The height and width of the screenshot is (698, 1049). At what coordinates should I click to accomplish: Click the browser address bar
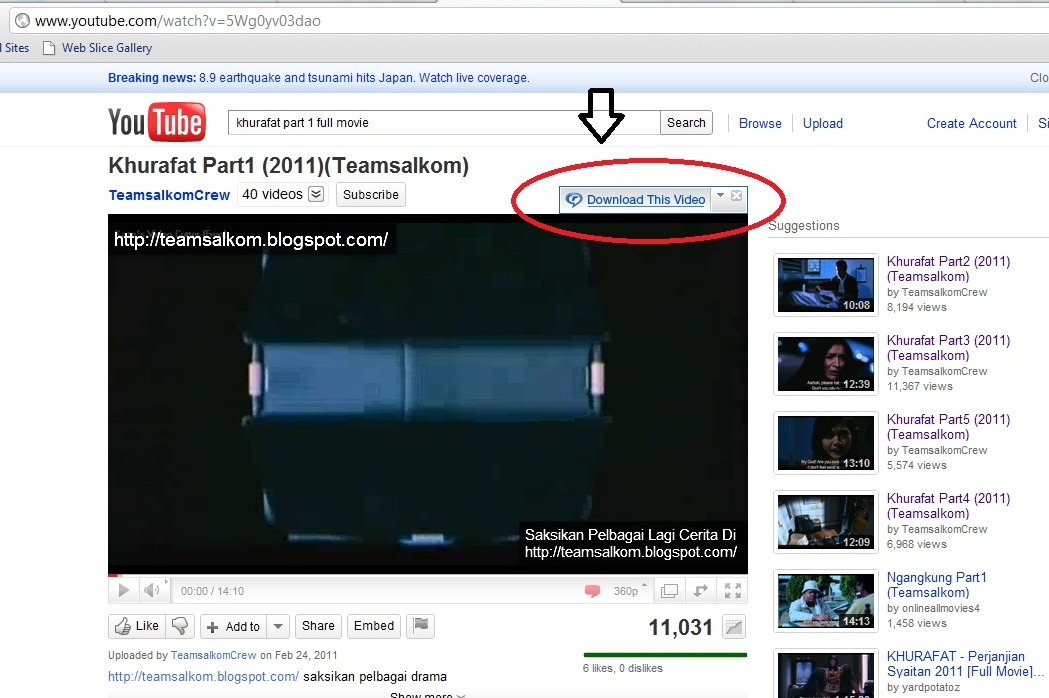click(x=529, y=21)
